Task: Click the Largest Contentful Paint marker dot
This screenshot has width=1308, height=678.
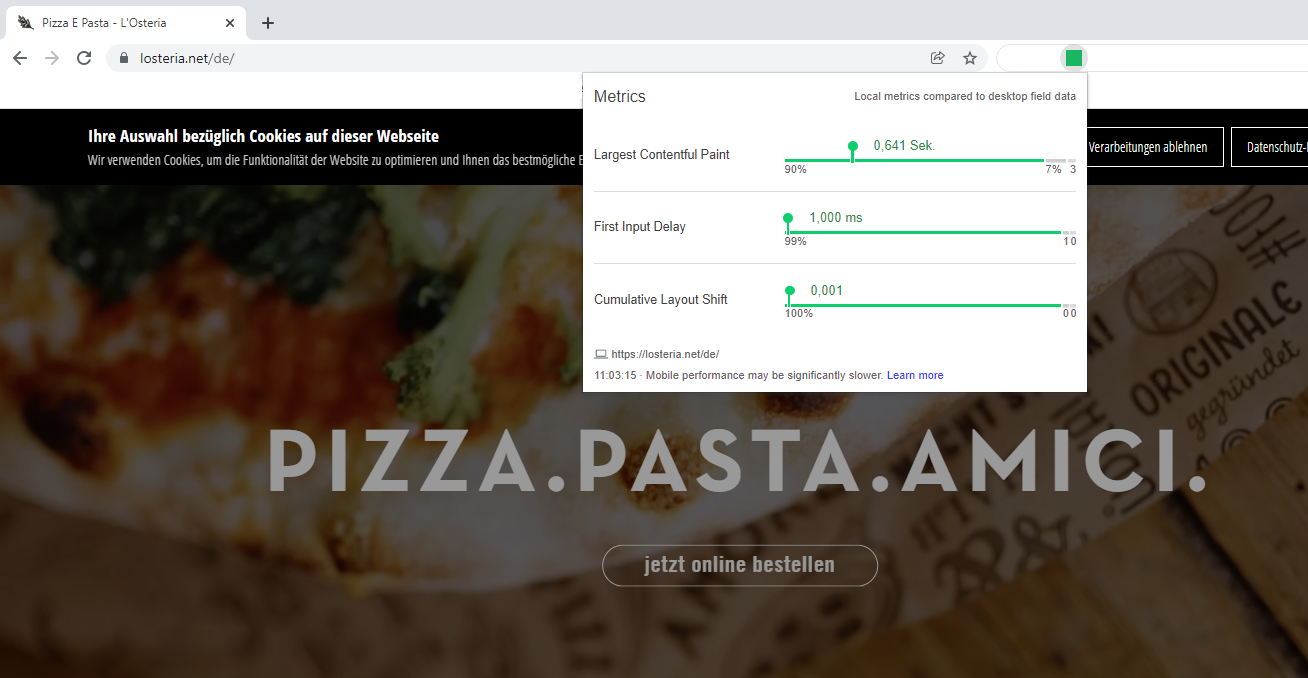Action: click(853, 147)
